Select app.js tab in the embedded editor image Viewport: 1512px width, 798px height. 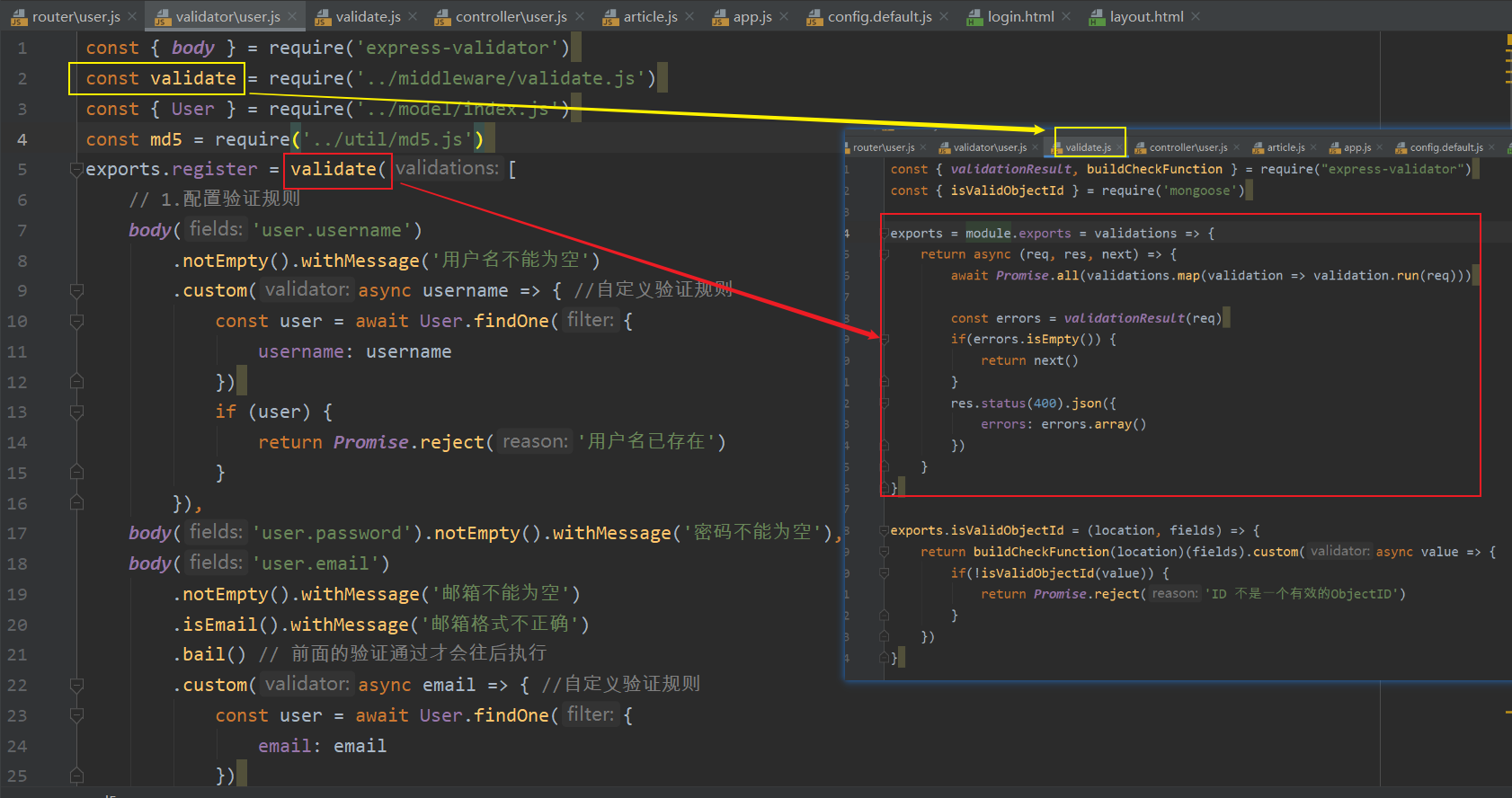(1357, 147)
